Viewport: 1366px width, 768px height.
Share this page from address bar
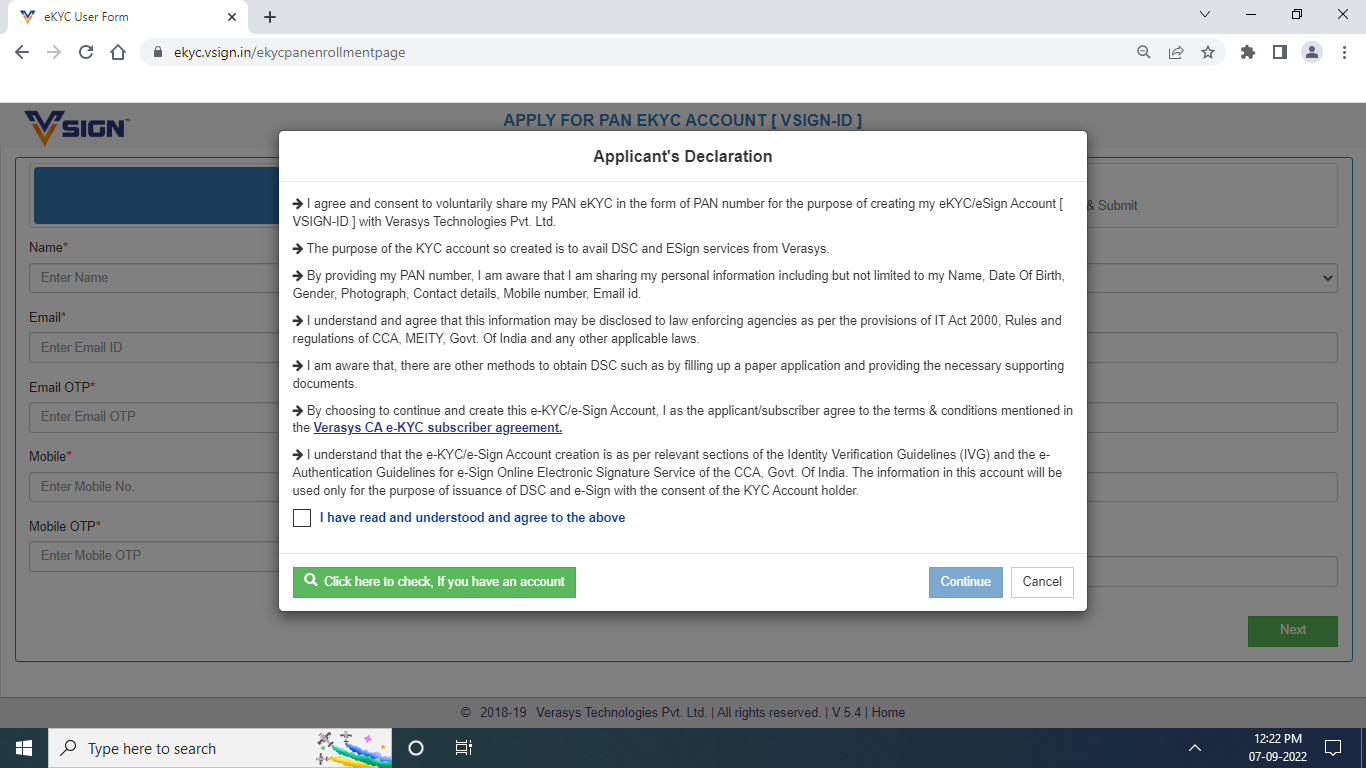[x=1176, y=52]
